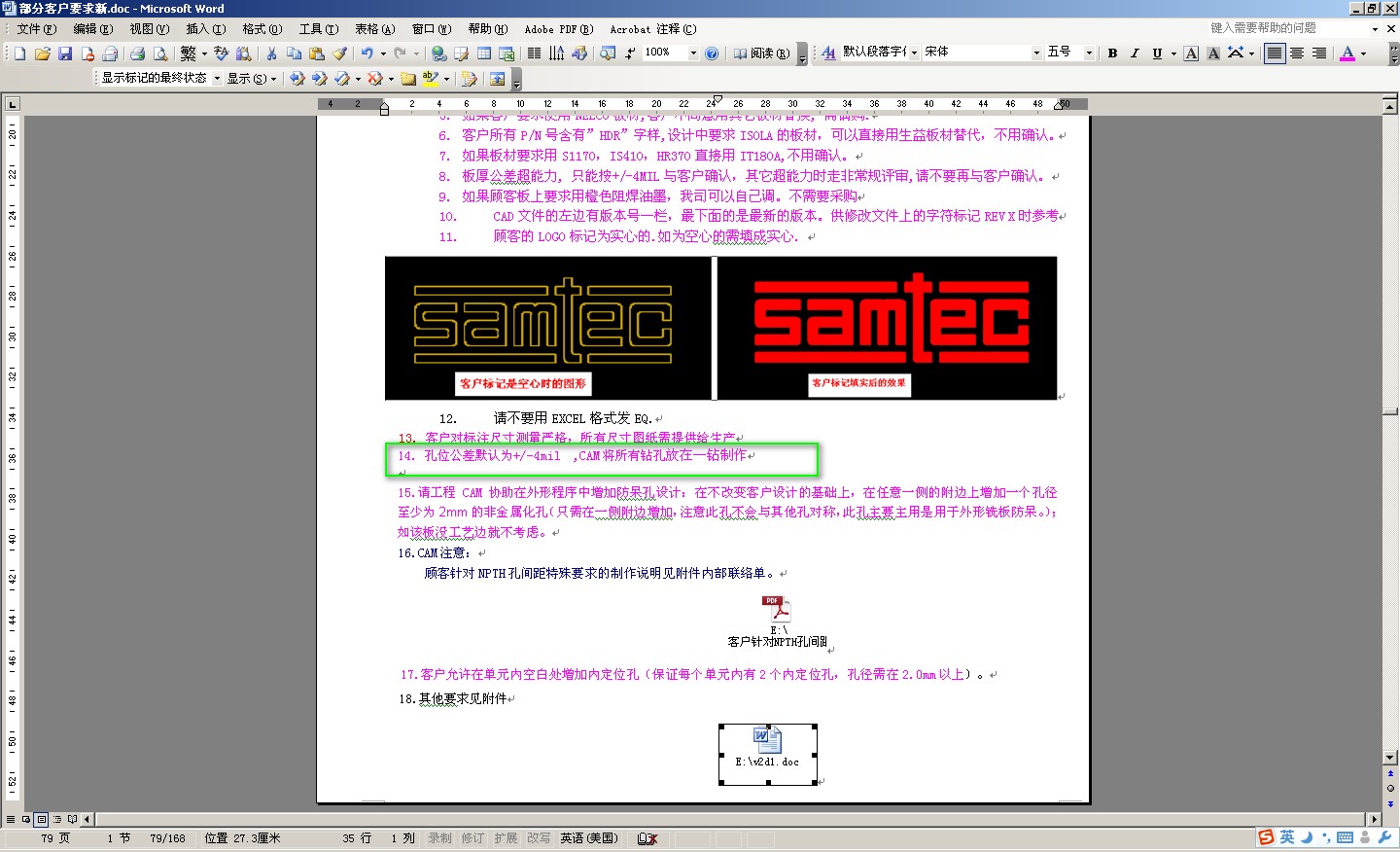Open 格式(O) menu
The image size is (1400, 852).
262,29
